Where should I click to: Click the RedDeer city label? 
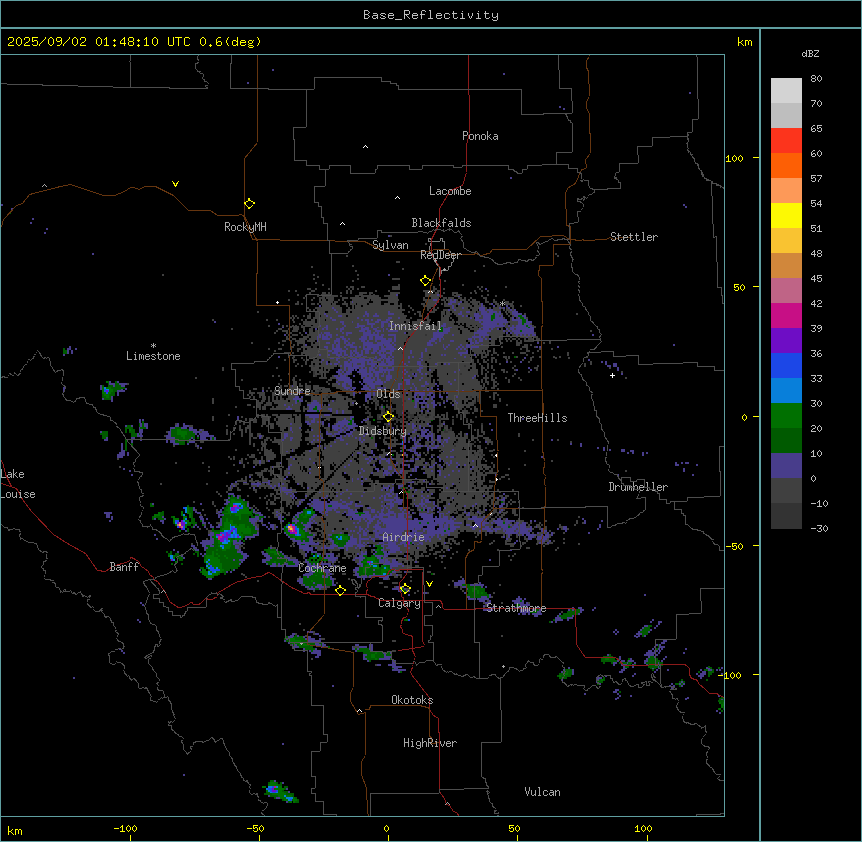440,255
